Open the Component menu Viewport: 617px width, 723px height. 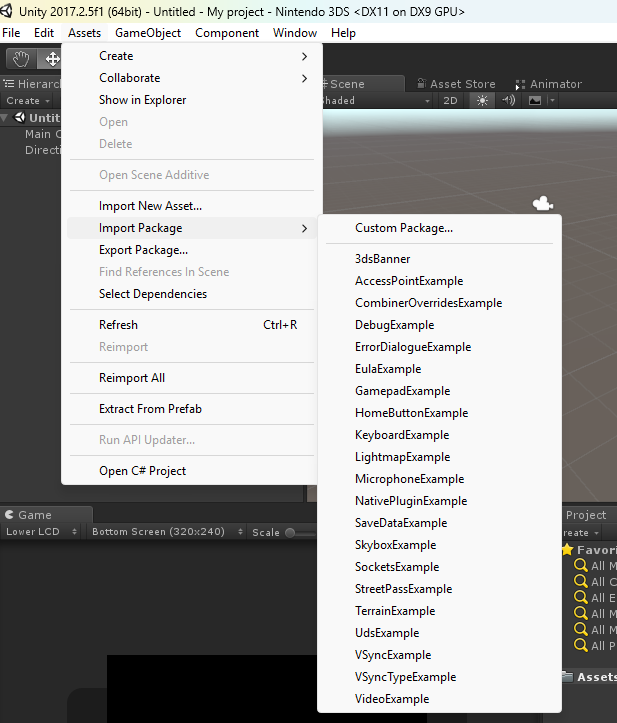tap(227, 33)
